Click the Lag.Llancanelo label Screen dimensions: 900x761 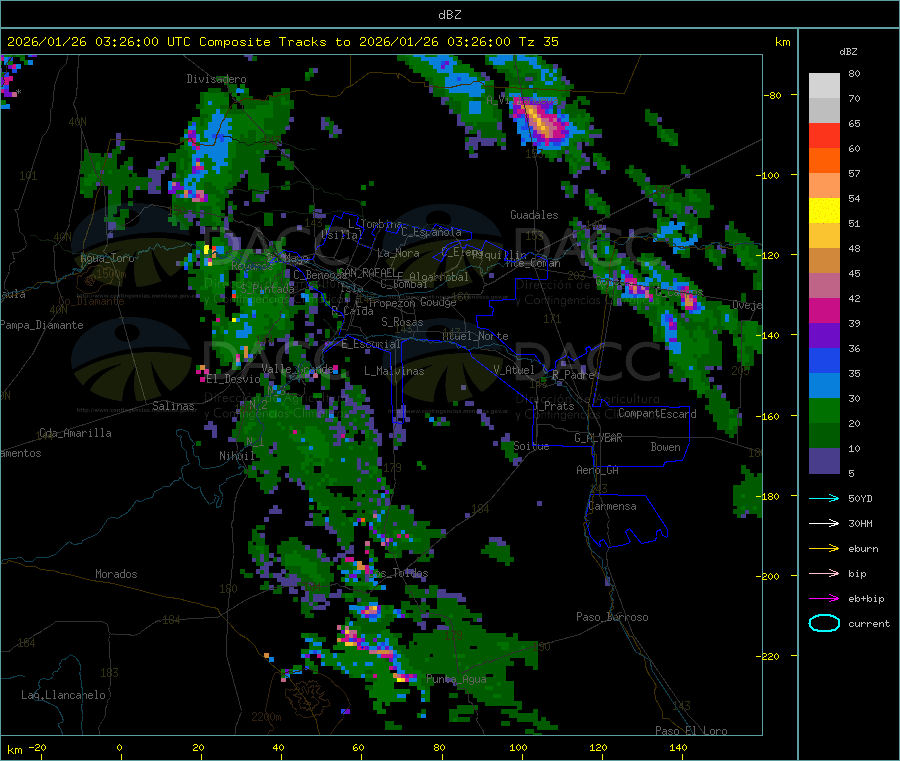[x=63, y=696]
